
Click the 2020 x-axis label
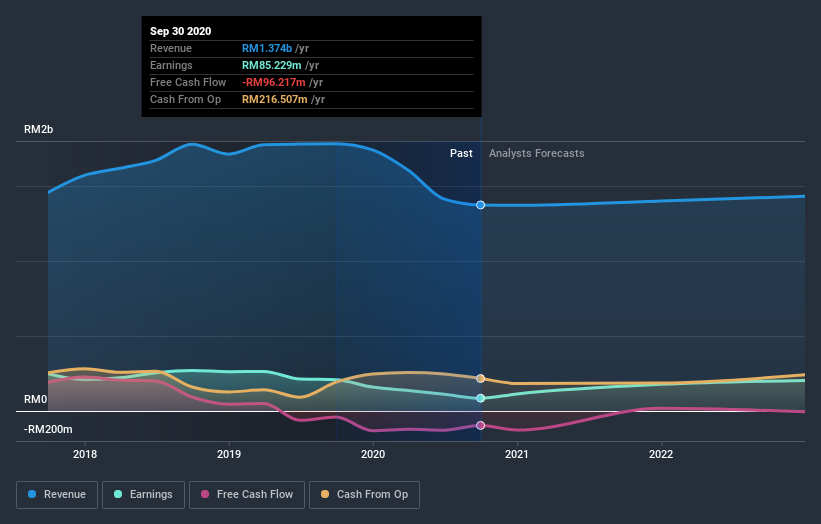click(373, 454)
